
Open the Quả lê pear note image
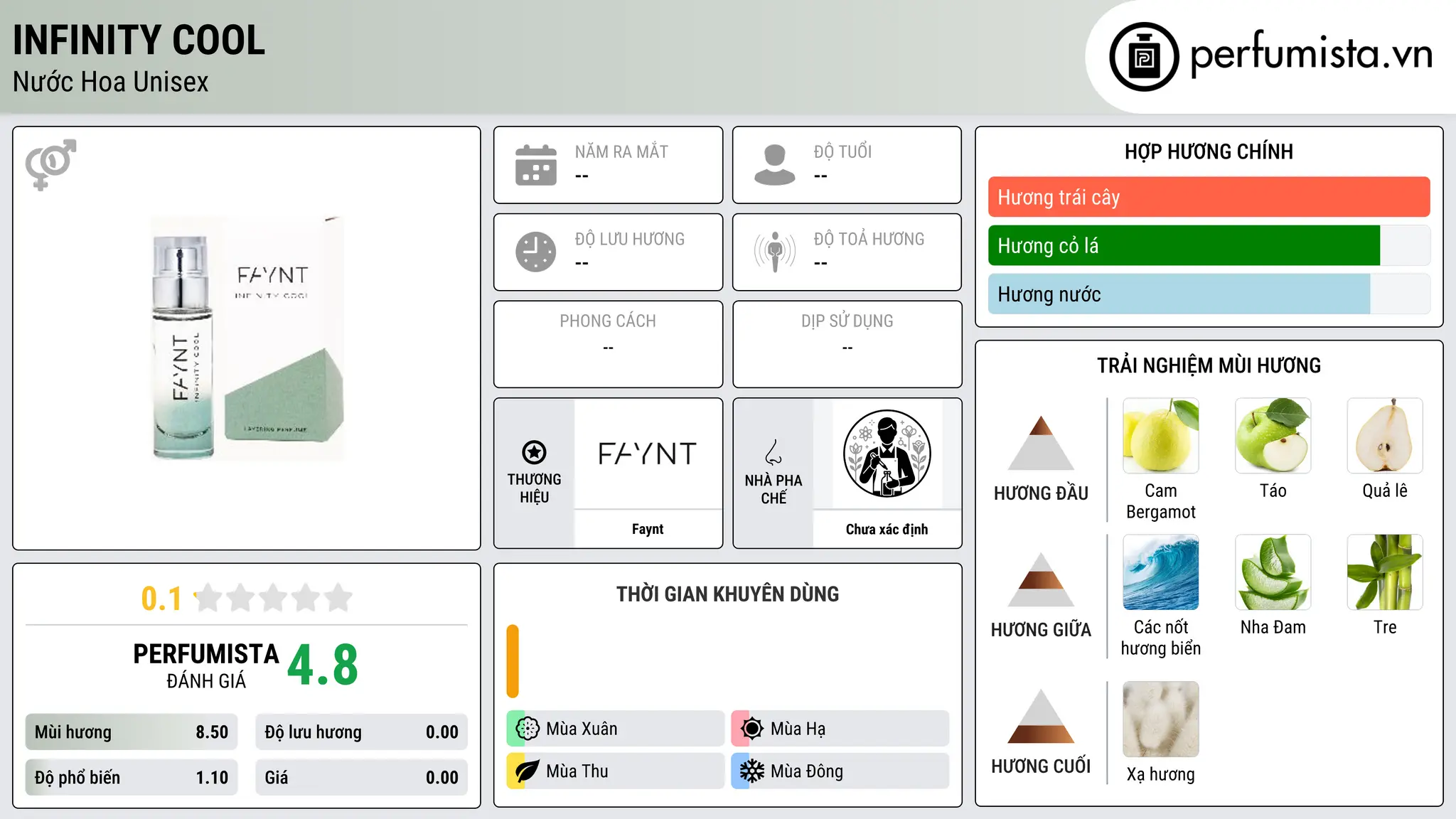coord(1385,436)
